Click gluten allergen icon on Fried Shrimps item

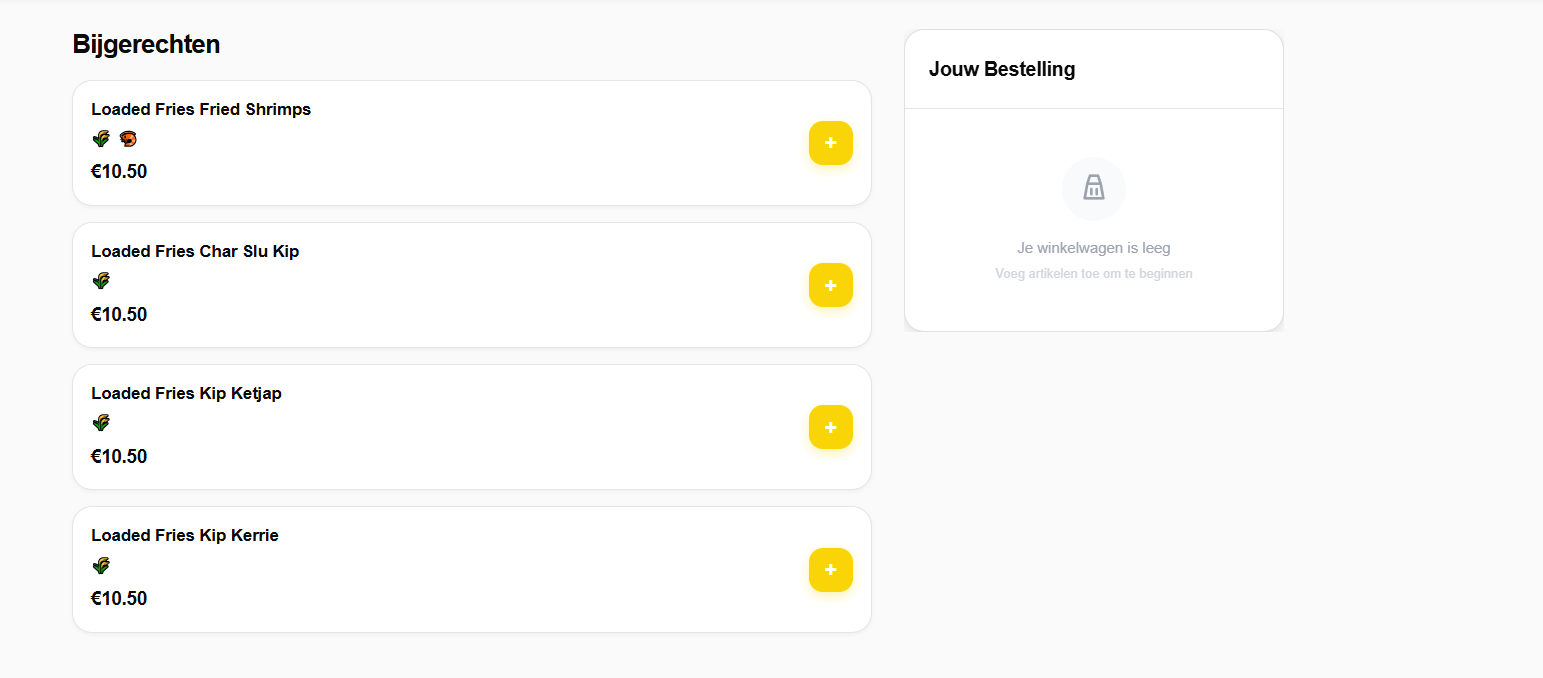(x=101, y=139)
